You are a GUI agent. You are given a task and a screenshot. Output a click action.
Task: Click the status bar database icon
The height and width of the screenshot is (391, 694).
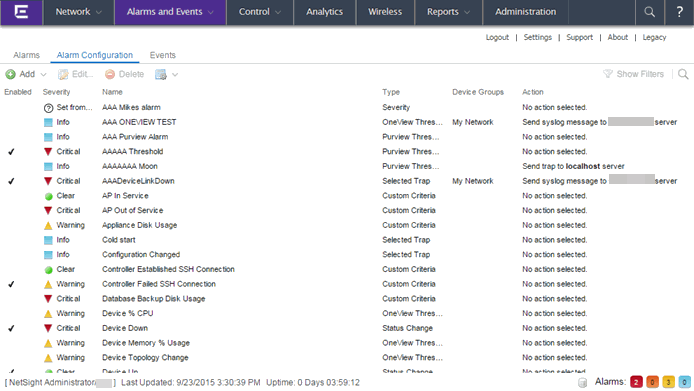[x=582, y=382]
